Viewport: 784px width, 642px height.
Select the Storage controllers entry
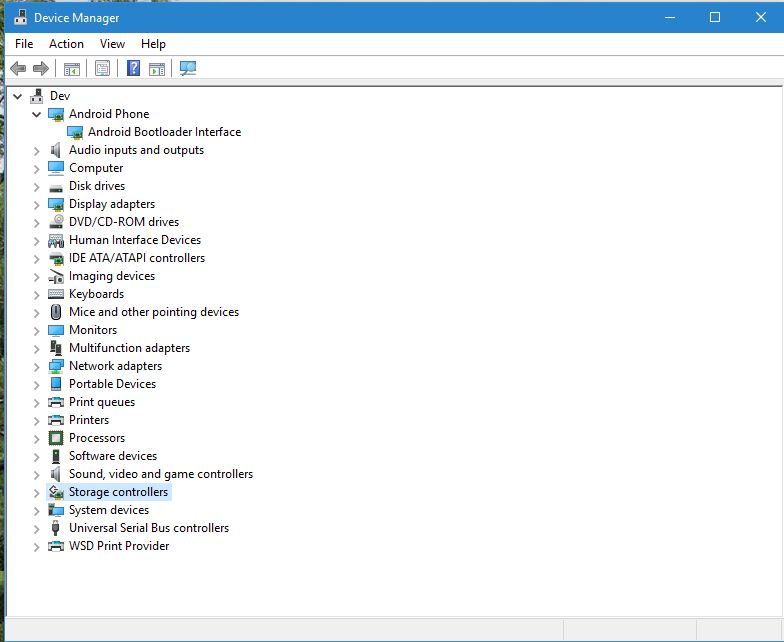point(118,492)
